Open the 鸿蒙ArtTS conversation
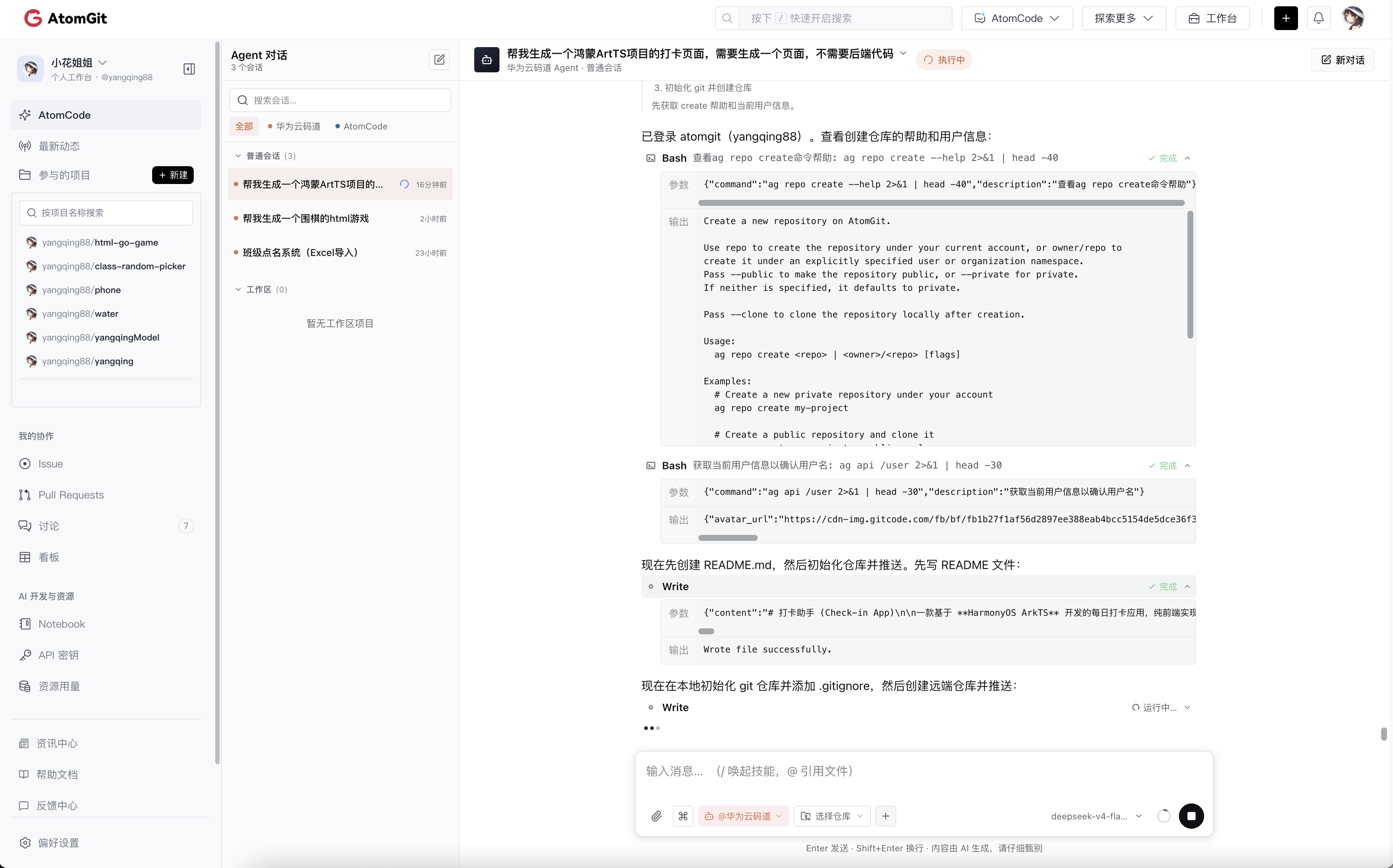This screenshot has height=868, width=1393. point(340,184)
